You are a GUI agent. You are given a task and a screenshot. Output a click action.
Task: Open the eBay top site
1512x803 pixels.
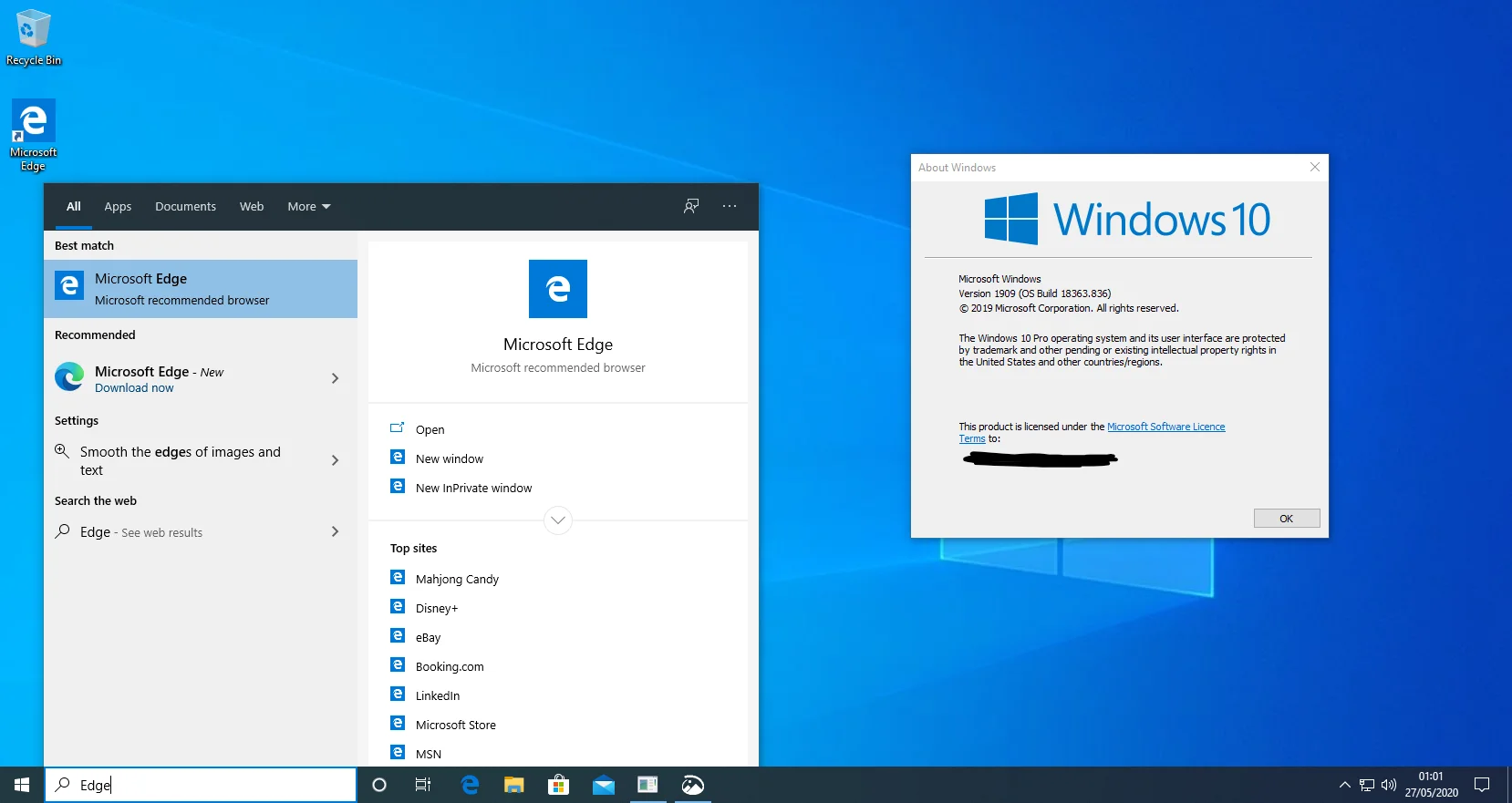pyautogui.click(x=428, y=637)
